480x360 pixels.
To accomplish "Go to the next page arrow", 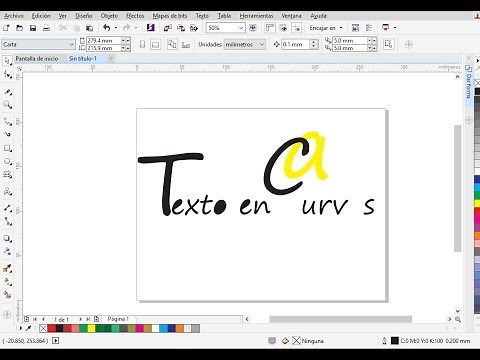I will tap(80, 319).
